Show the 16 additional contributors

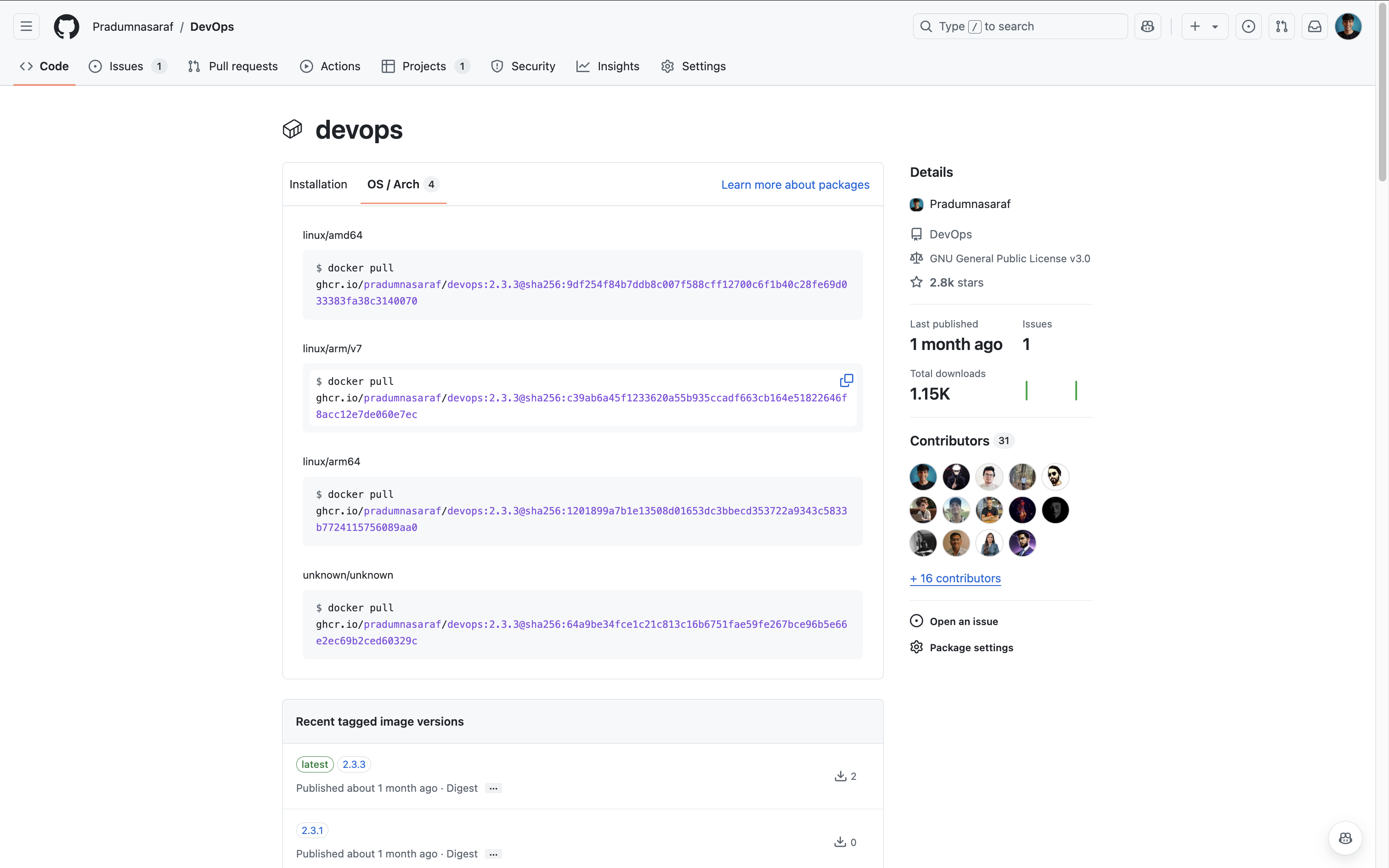pyautogui.click(x=954, y=578)
